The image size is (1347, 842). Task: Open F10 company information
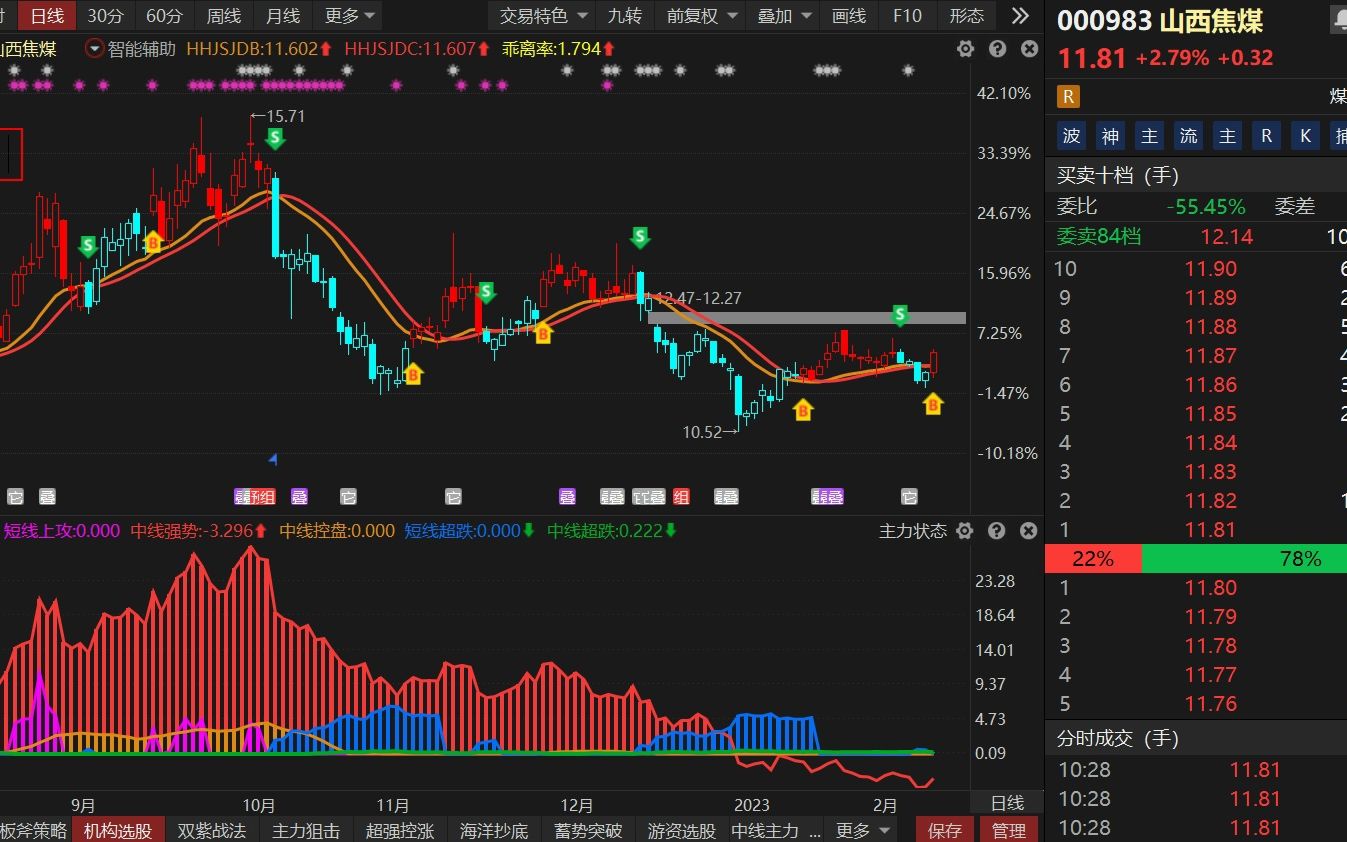tap(908, 15)
